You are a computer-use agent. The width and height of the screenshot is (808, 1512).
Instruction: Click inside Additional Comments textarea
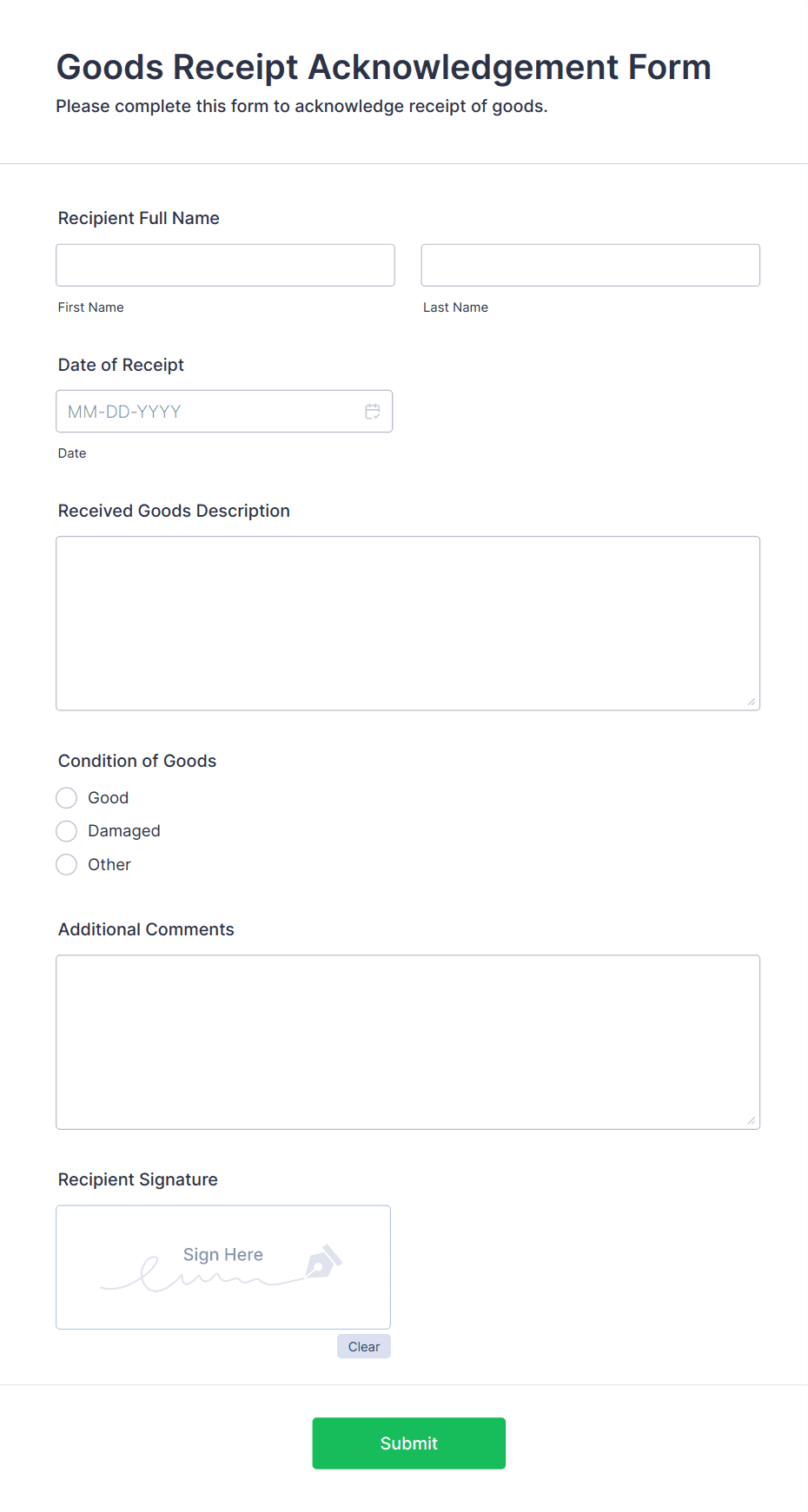(407, 1041)
